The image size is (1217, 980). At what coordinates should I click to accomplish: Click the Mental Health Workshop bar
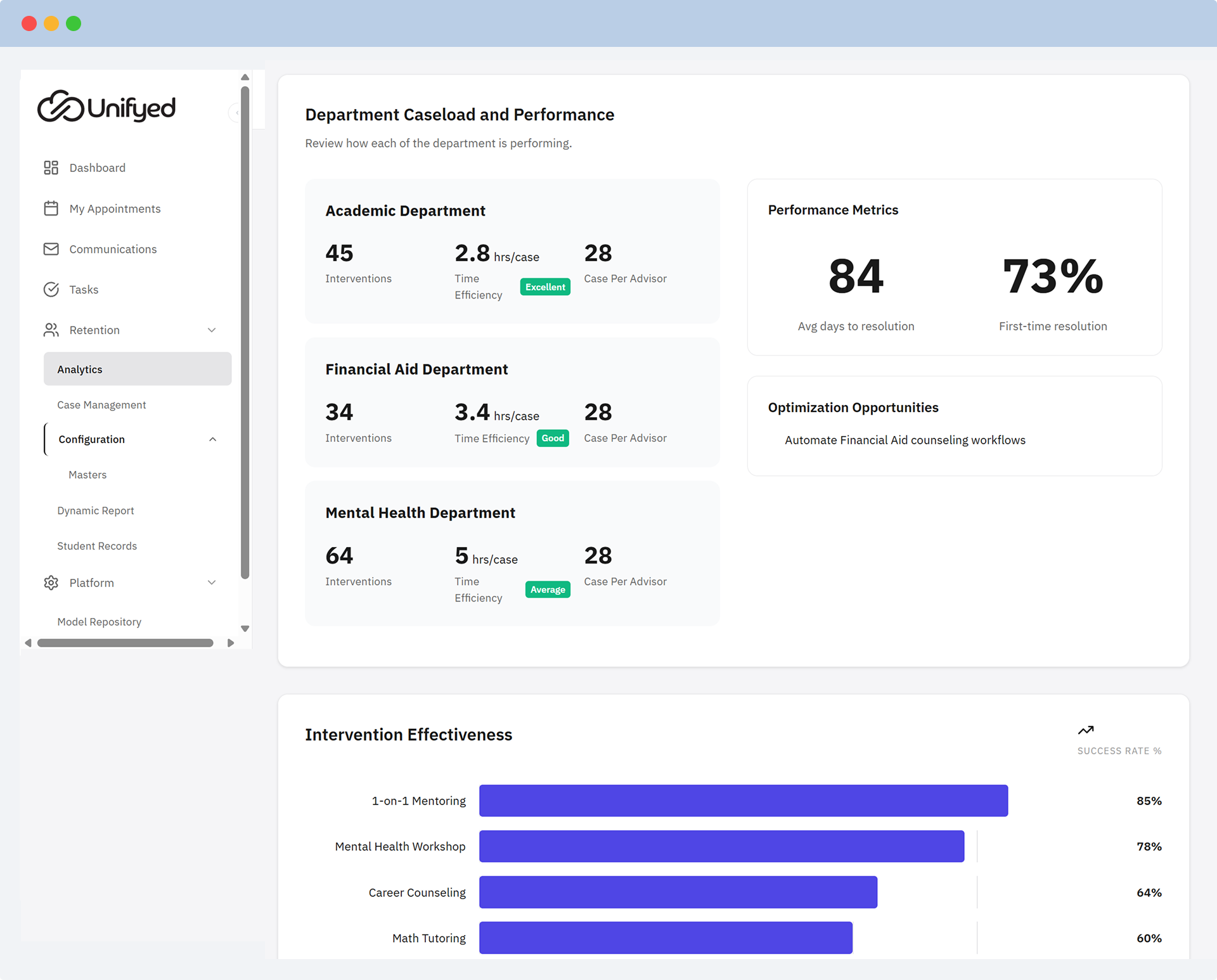point(722,846)
